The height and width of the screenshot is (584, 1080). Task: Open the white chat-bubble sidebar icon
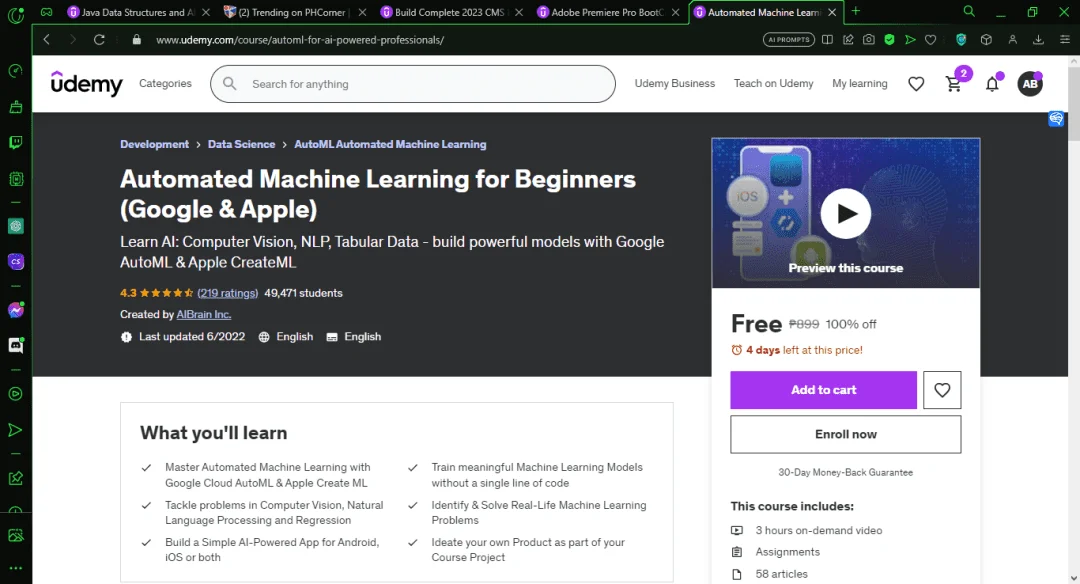coord(15,346)
